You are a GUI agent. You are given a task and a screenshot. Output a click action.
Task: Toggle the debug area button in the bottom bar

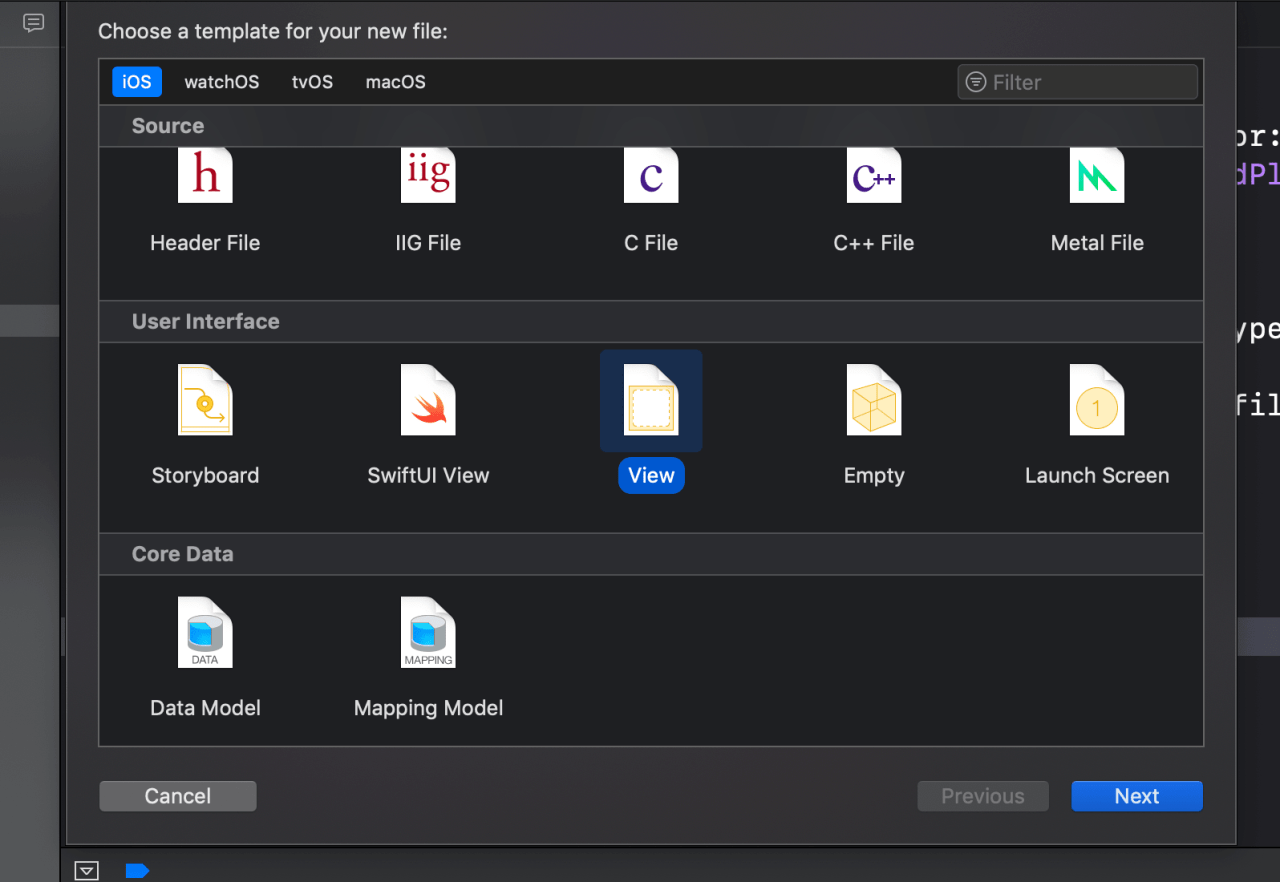point(87,870)
